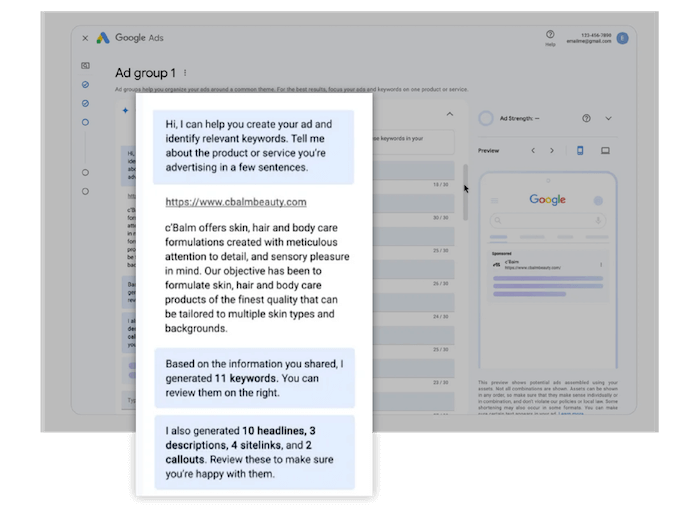Select the current step circle in sidebar
The image size is (680, 517).
[85, 122]
